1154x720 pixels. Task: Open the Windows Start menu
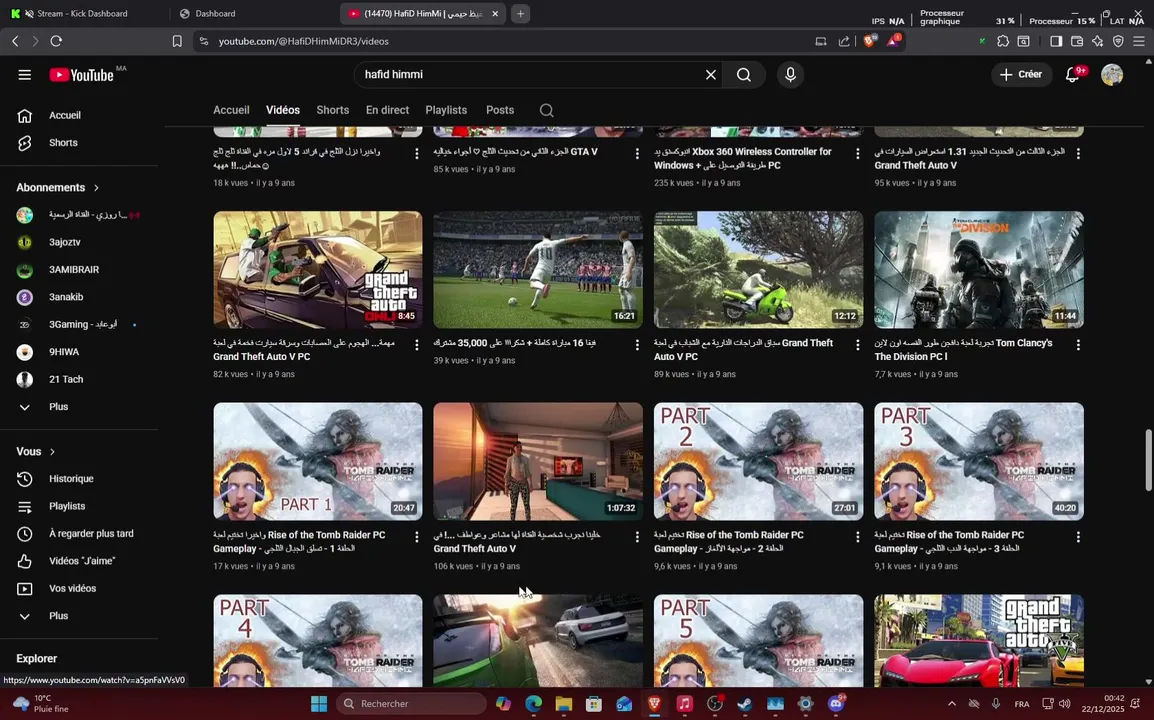[x=319, y=704]
